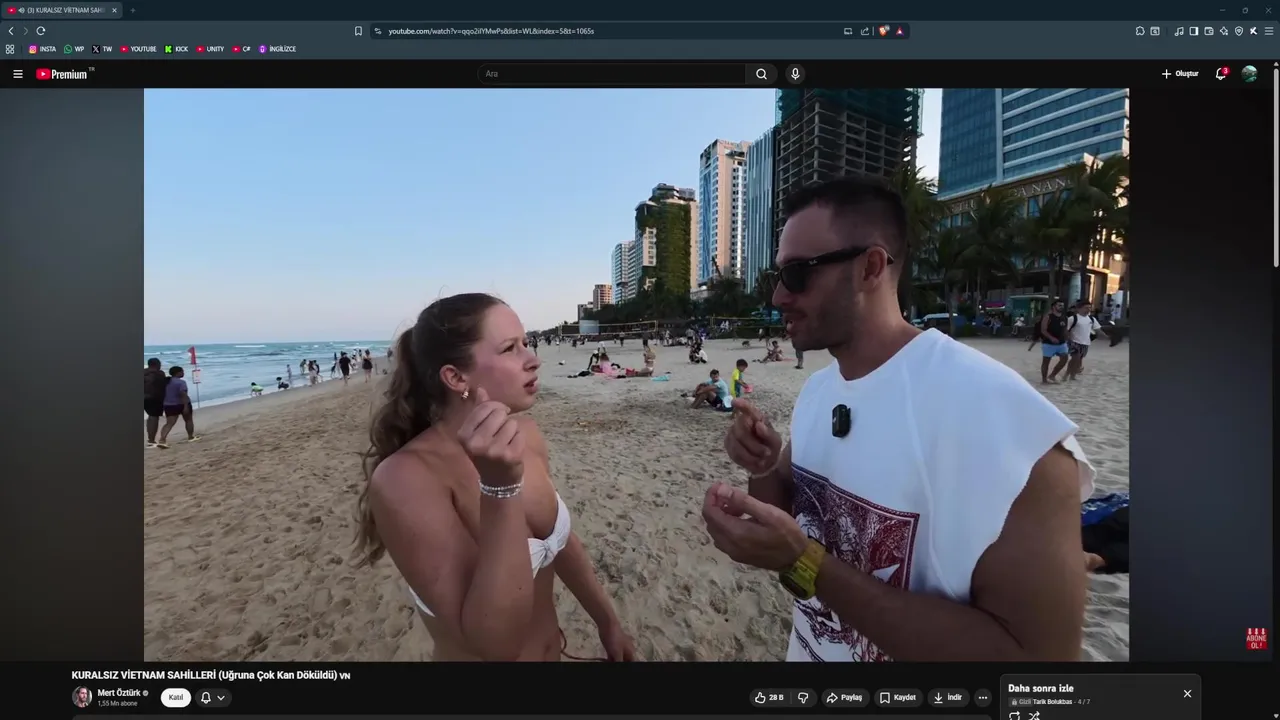Viewport: 1280px width, 720px height.
Task: Open Mert Öztürk channel avatar
Action: click(82, 697)
